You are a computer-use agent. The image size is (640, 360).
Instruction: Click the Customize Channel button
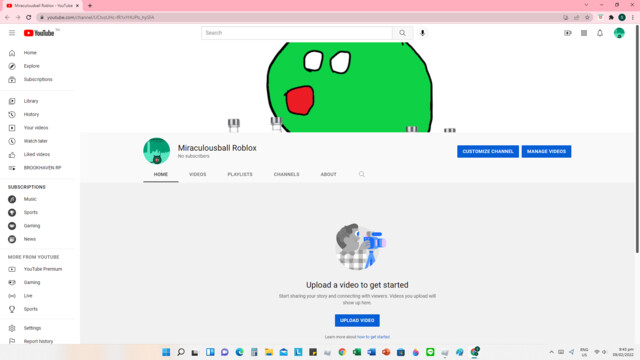[488, 151]
